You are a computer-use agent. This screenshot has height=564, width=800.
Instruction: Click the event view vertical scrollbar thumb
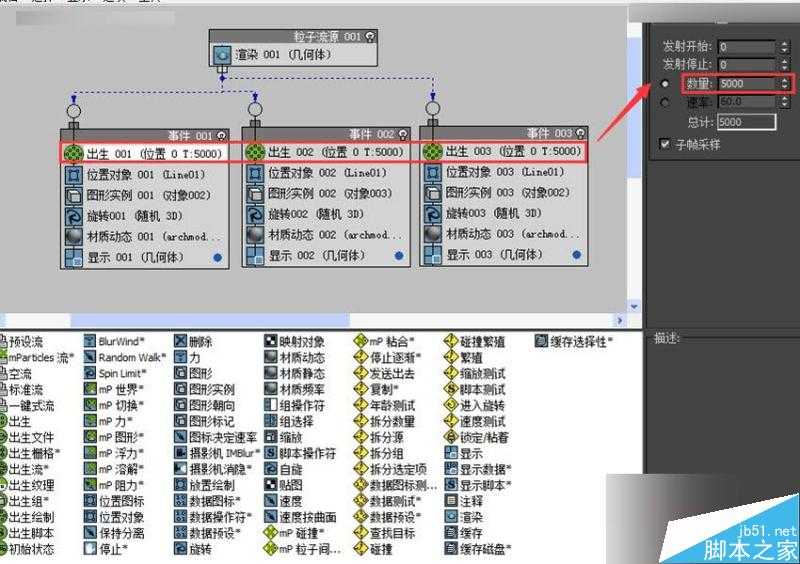coord(634,107)
